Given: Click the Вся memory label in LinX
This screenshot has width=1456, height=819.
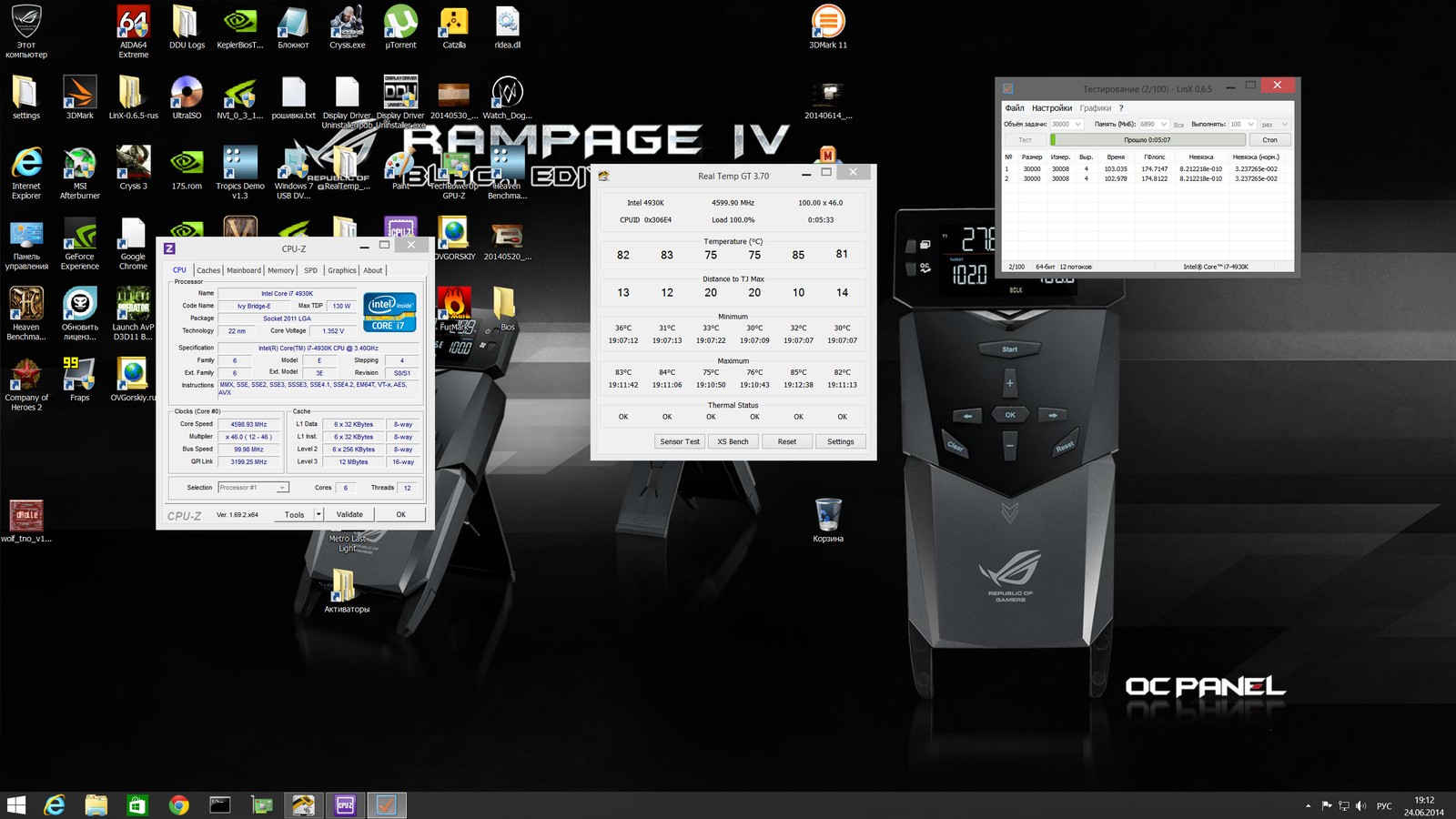Looking at the screenshot, I should click(1178, 125).
